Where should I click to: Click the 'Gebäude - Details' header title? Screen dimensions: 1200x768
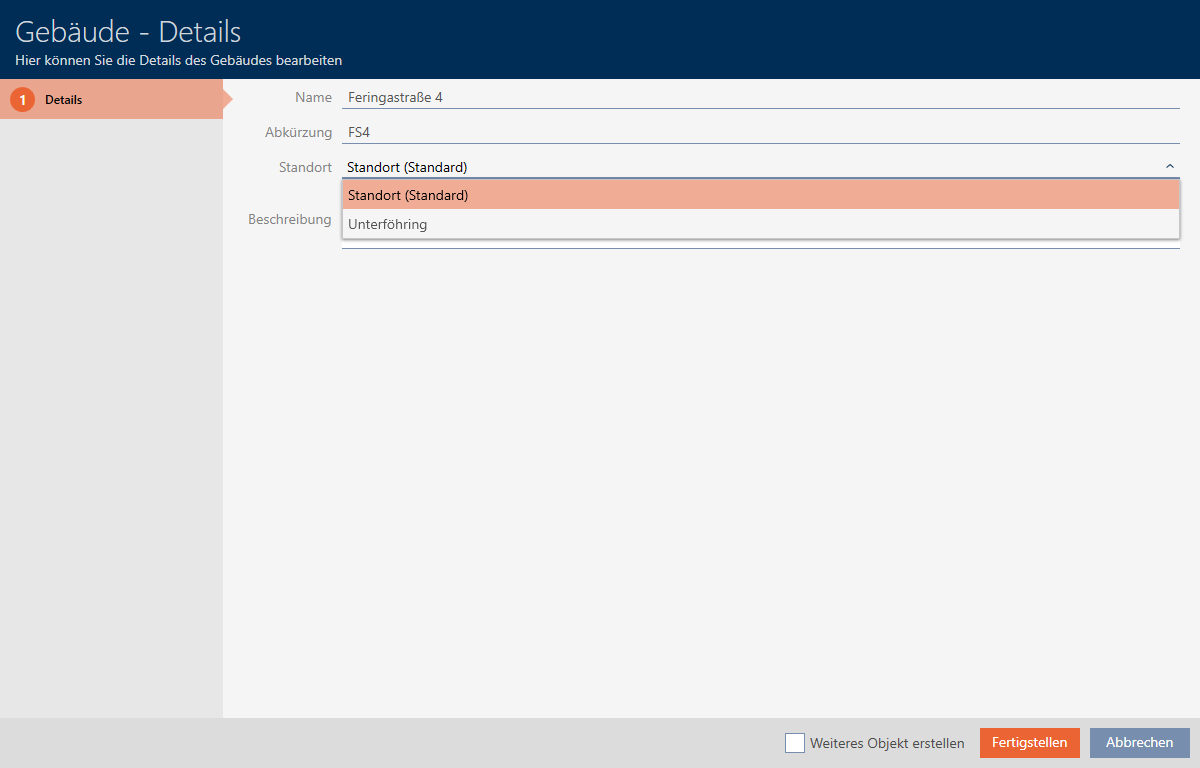(x=128, y=32)
